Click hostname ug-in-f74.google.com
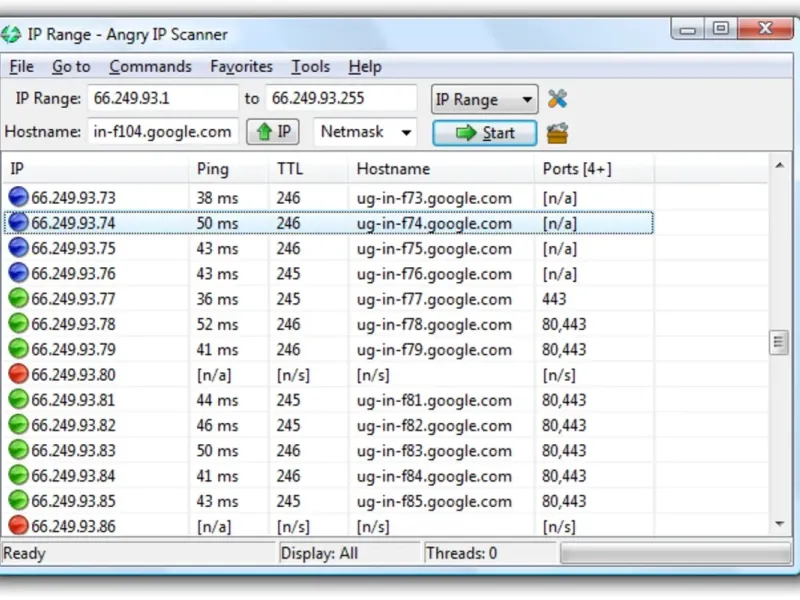The image size is (800, 600). [434, 223]
